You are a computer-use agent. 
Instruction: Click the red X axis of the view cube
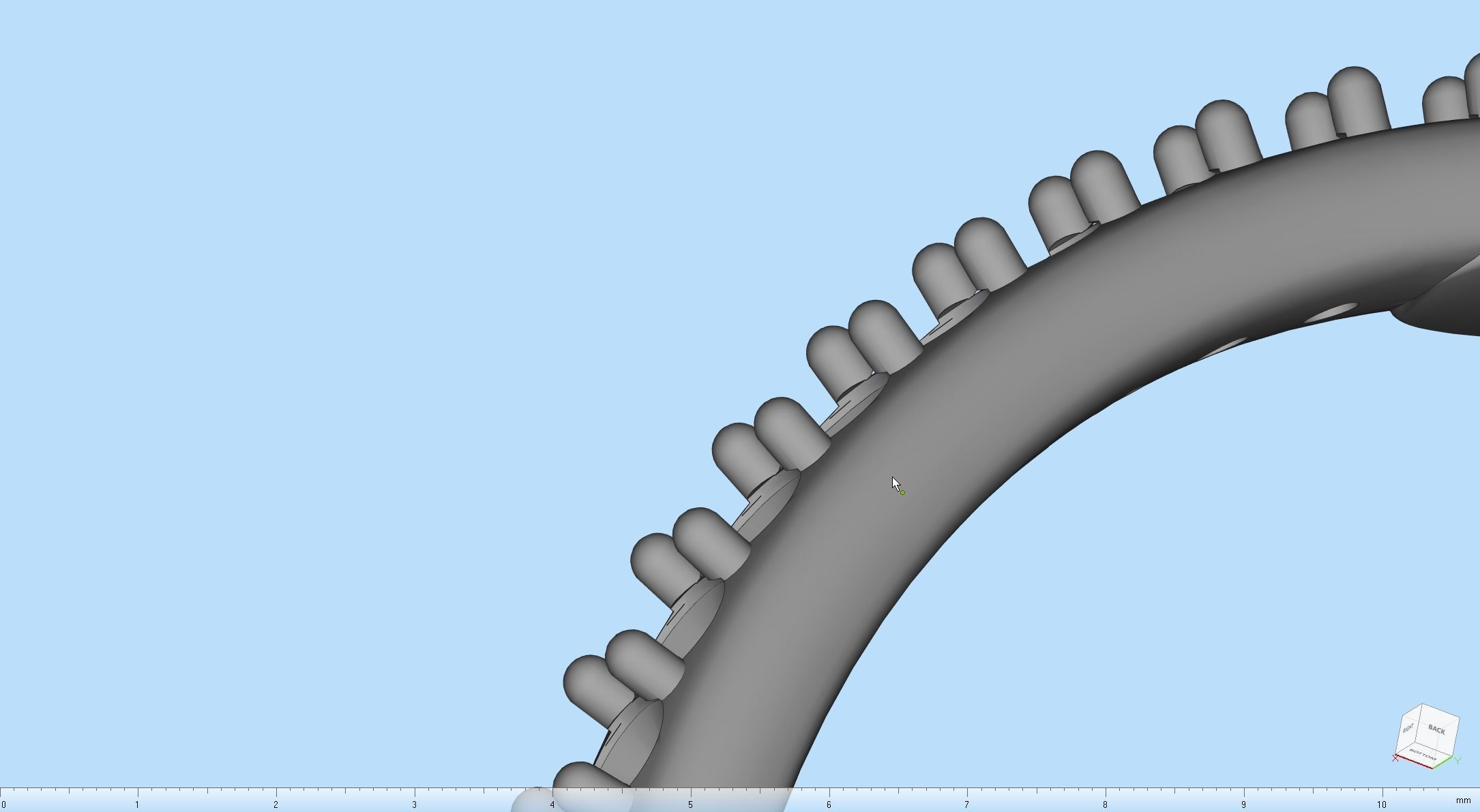pyautogui.click(x=1413, y=762)
